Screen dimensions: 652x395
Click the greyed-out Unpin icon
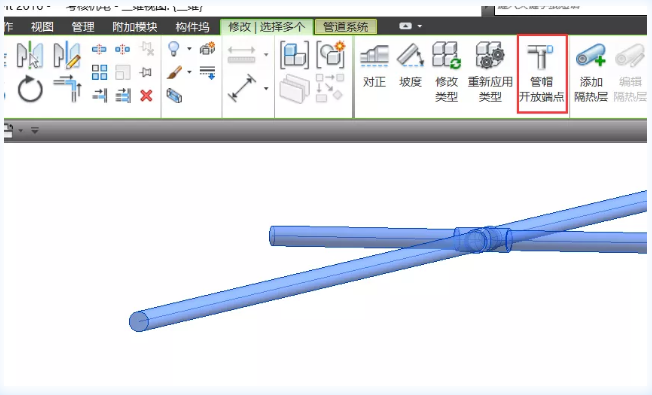(x=146, y=49)
